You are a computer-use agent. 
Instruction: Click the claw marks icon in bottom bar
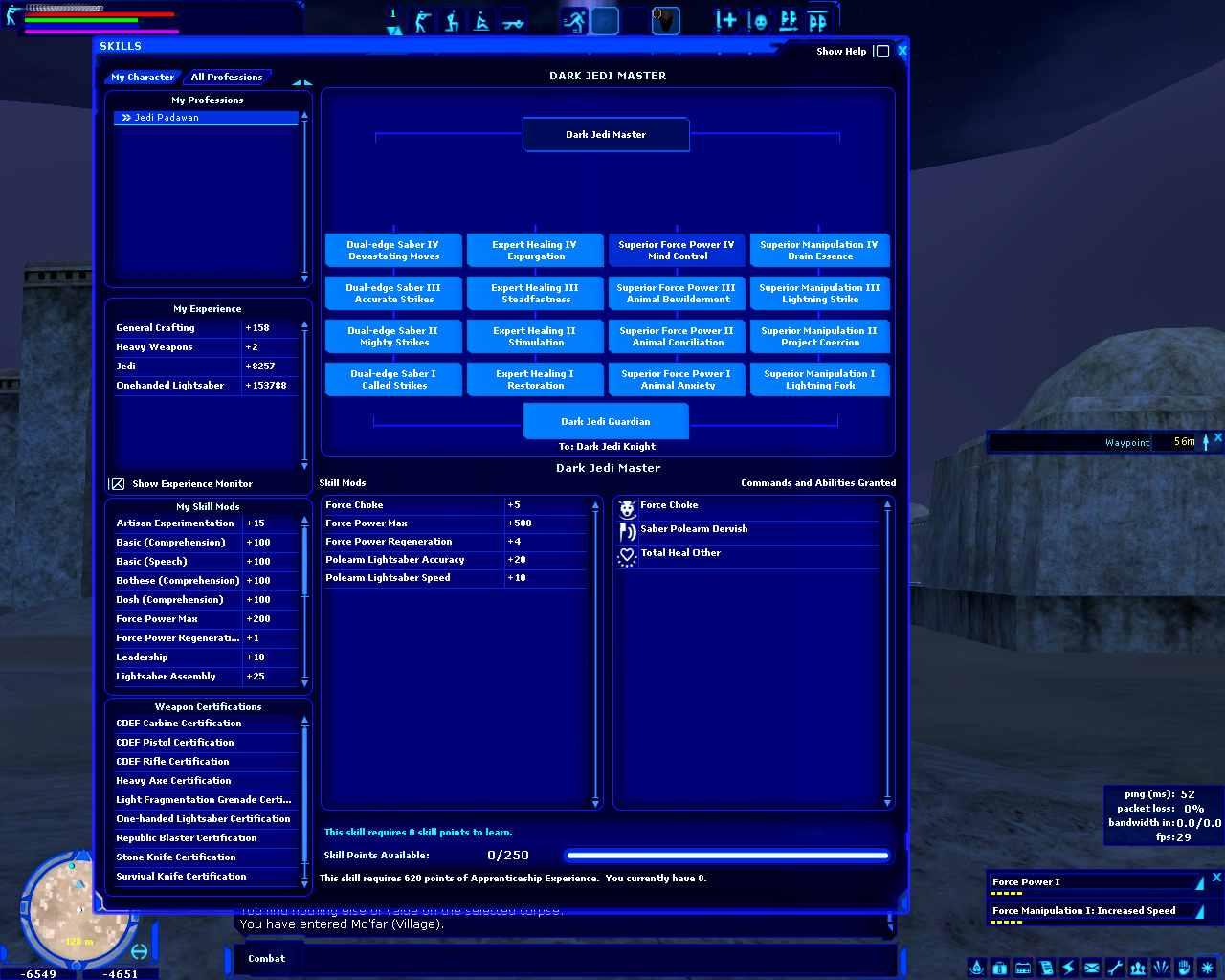(x=1161, y=968)
